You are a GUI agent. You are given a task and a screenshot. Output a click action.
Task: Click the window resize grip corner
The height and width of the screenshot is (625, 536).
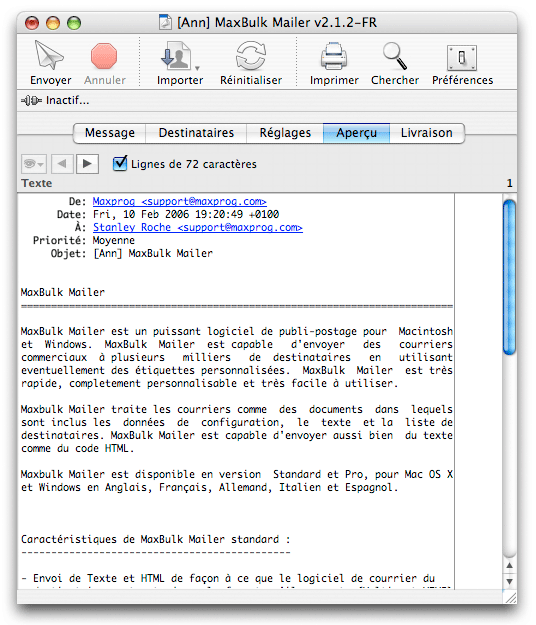point(510,597)
